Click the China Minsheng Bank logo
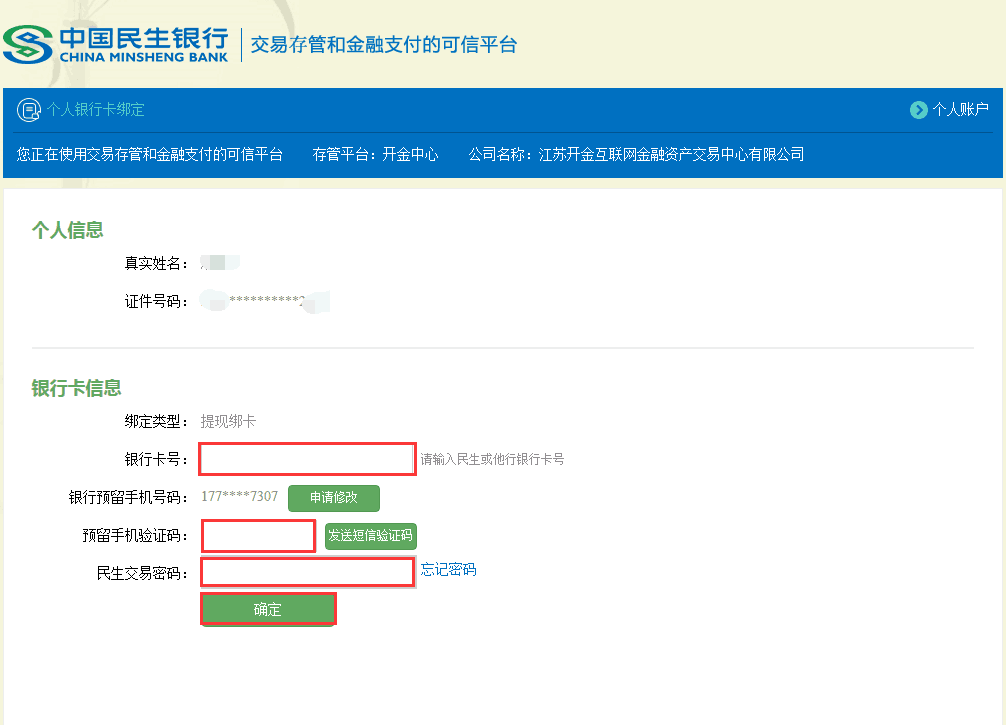The image size is (1006, 725). (115, 45)
